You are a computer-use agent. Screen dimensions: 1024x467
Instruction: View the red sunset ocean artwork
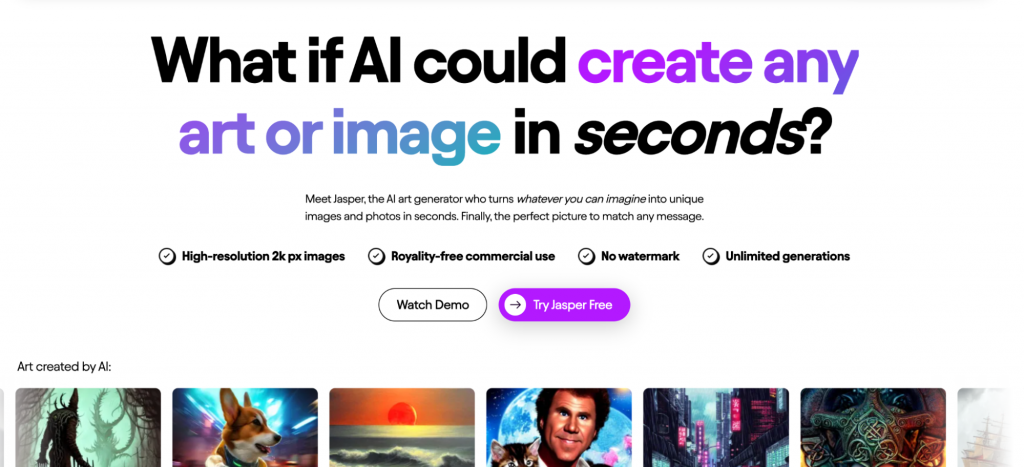(x=402, y=428)
